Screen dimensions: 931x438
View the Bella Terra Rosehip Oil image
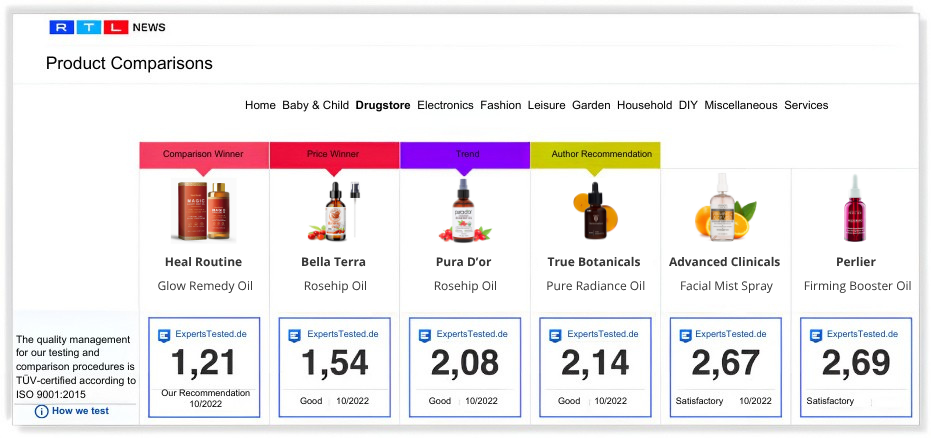(x=334, y=210)
